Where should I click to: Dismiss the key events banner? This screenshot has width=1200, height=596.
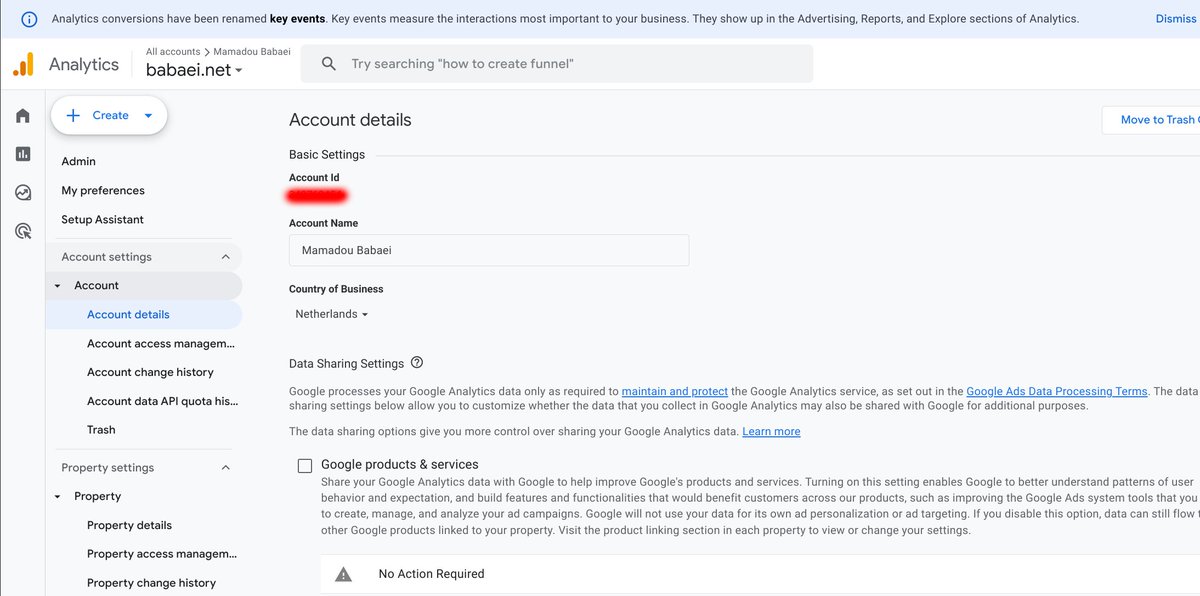pos(1175,19)
